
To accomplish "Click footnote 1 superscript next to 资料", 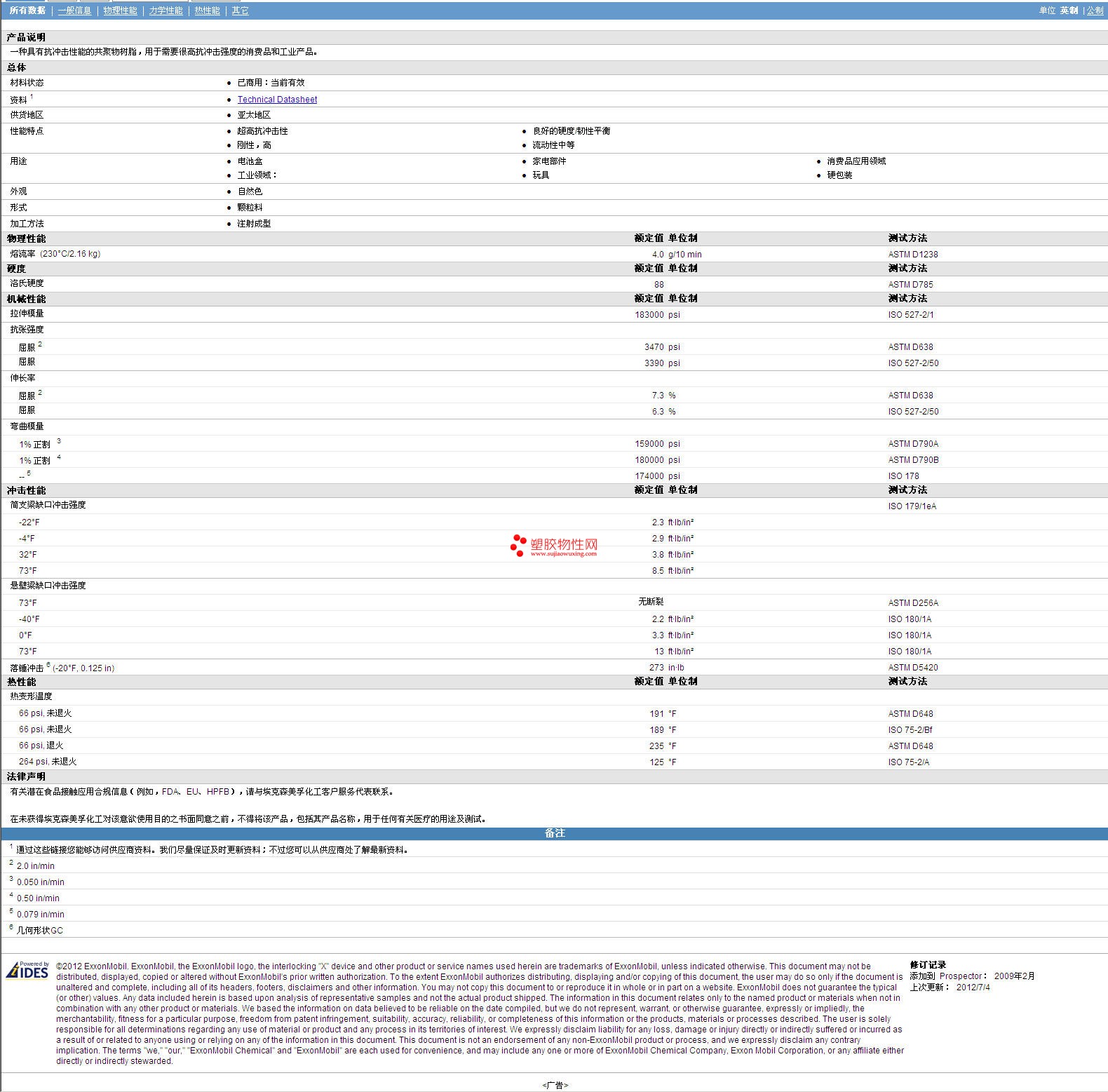I will [32, 97].
